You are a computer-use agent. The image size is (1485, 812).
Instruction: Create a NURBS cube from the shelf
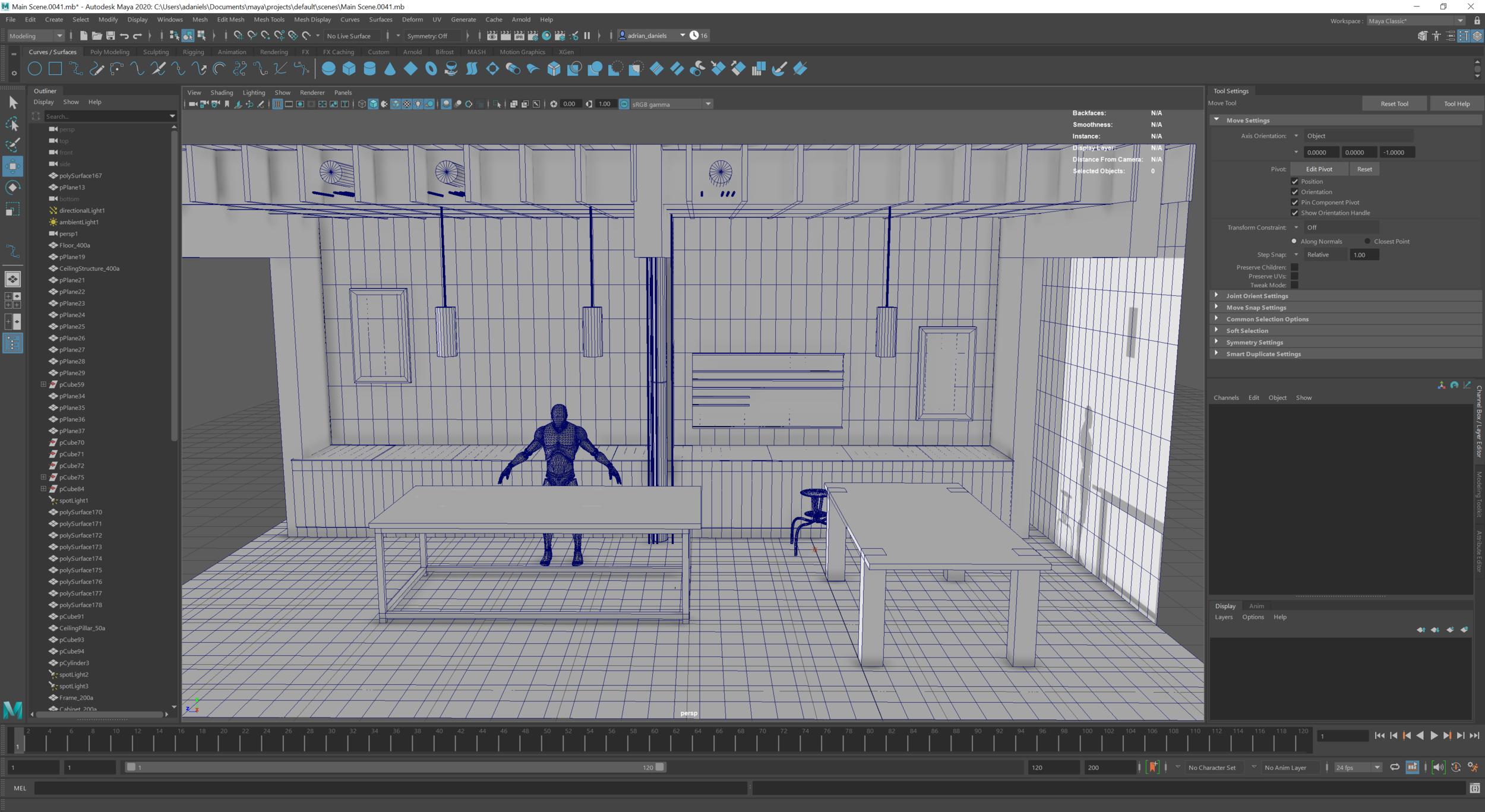click(349, 69)
